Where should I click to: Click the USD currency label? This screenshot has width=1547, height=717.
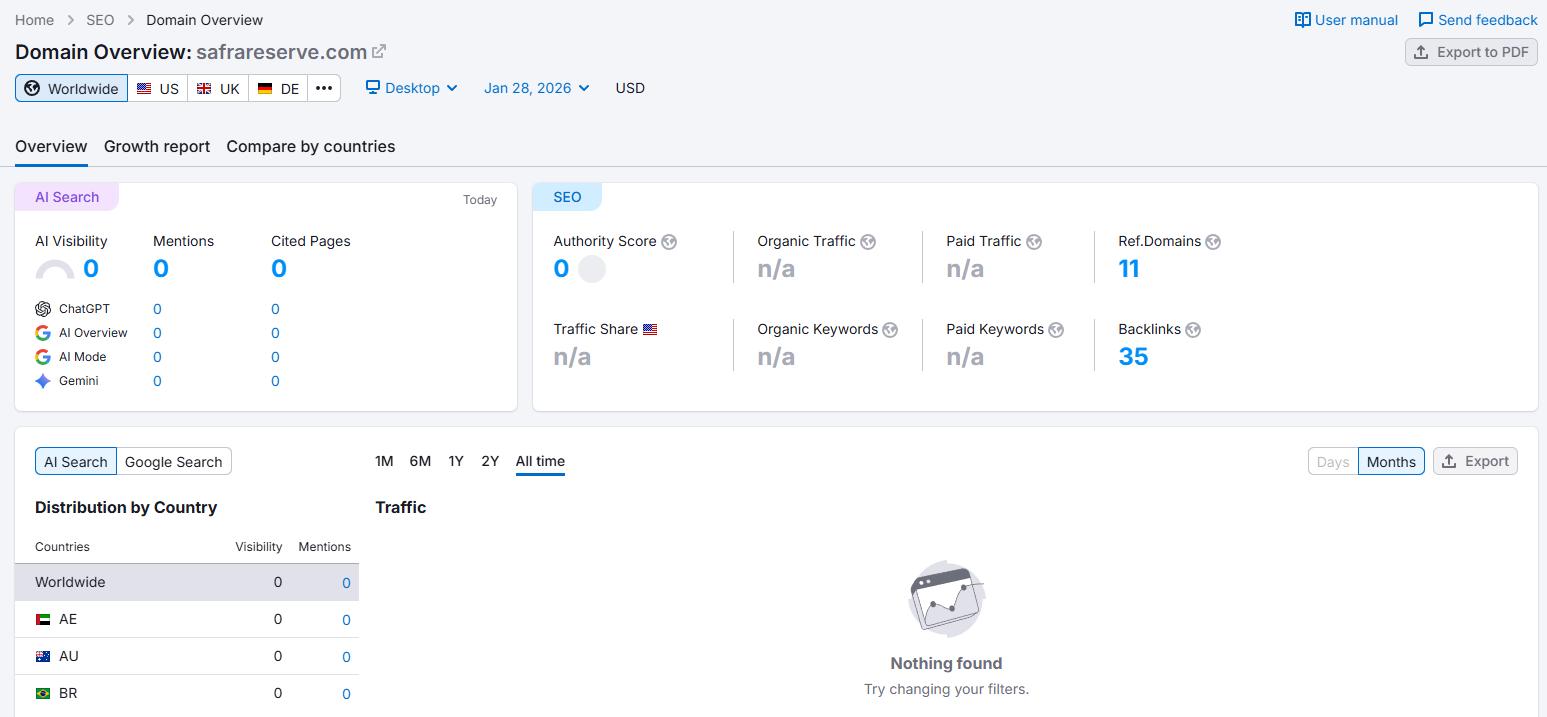click(630, 88)
